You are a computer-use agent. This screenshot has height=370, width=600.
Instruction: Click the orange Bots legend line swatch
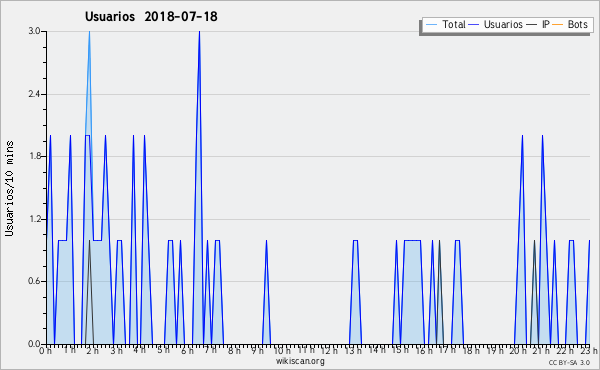point(558,25)
